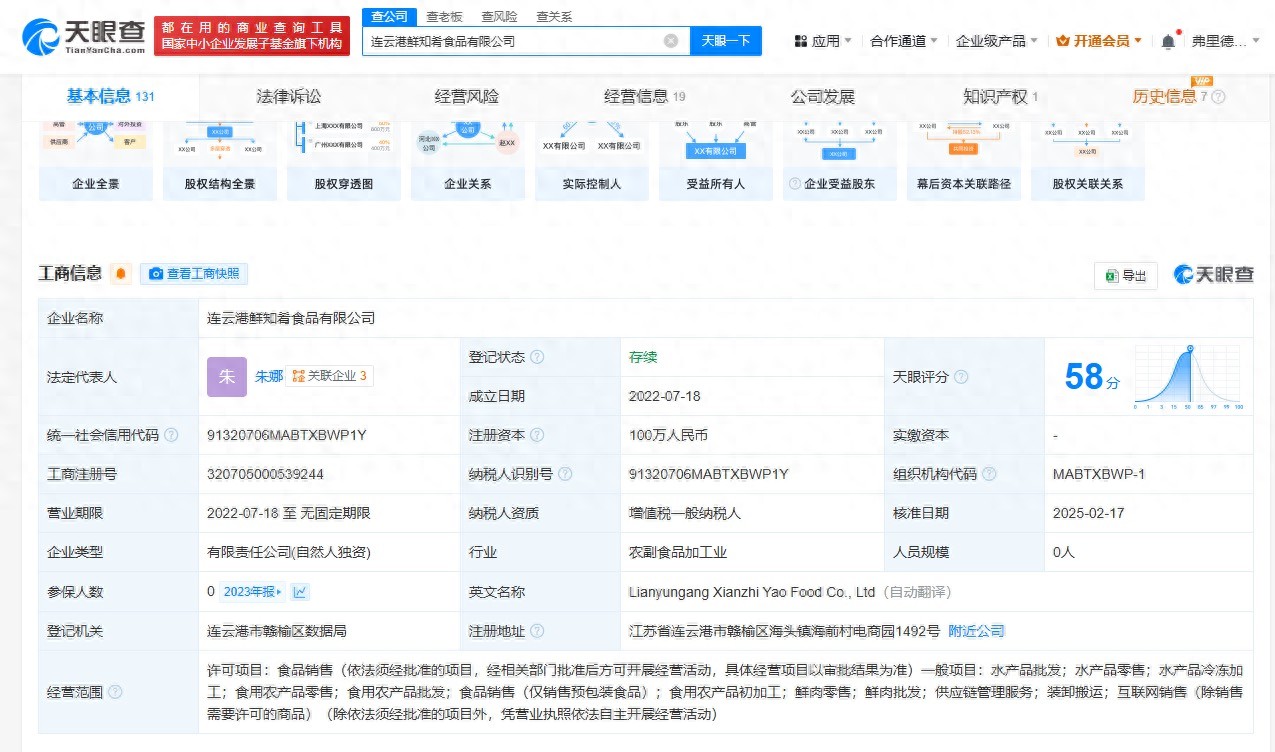The image size is (1275, 752).
Task: Select the 查老板 search tab
Action: coord(443,16)
